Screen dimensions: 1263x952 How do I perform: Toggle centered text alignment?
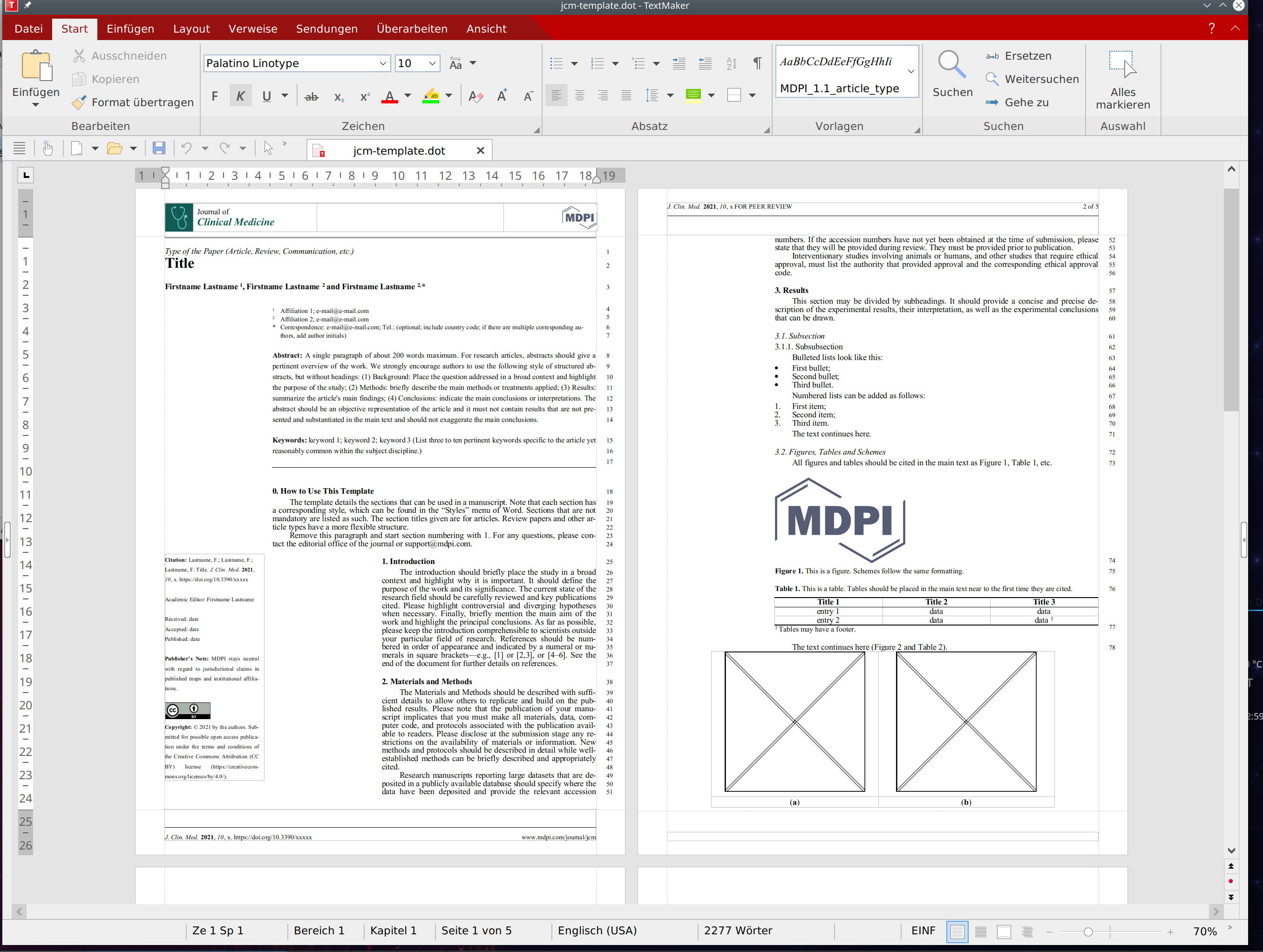(579, 95)
